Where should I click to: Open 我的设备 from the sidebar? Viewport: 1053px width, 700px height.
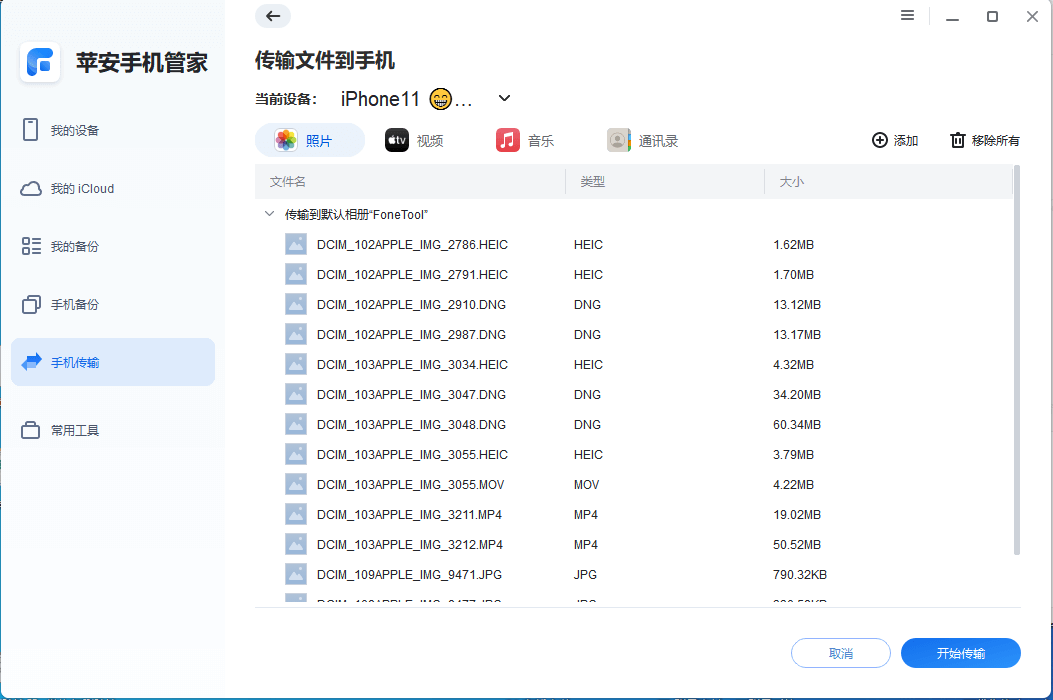coord(80,129)
